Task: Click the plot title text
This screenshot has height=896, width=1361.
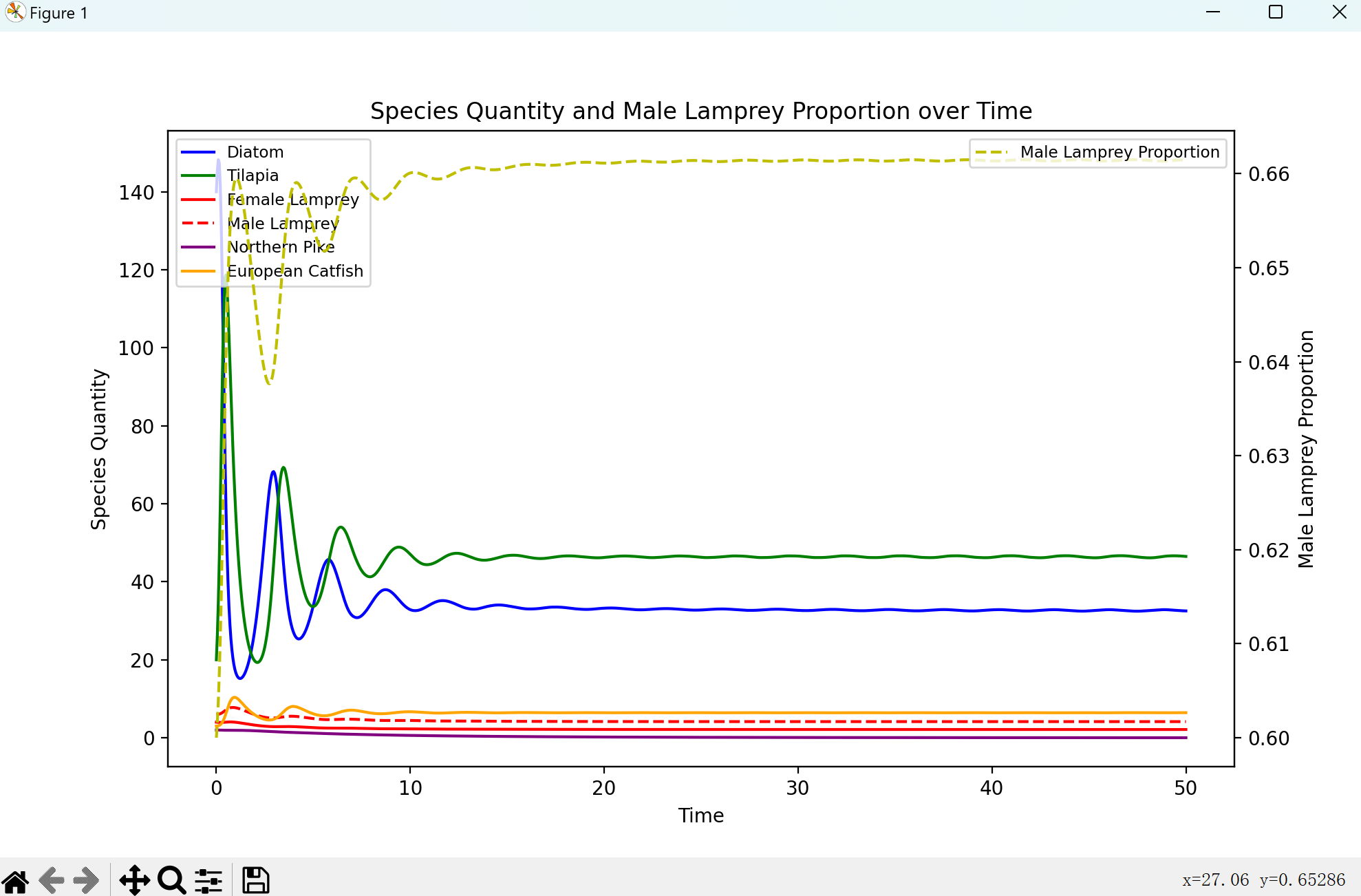Action: [701, 111]
